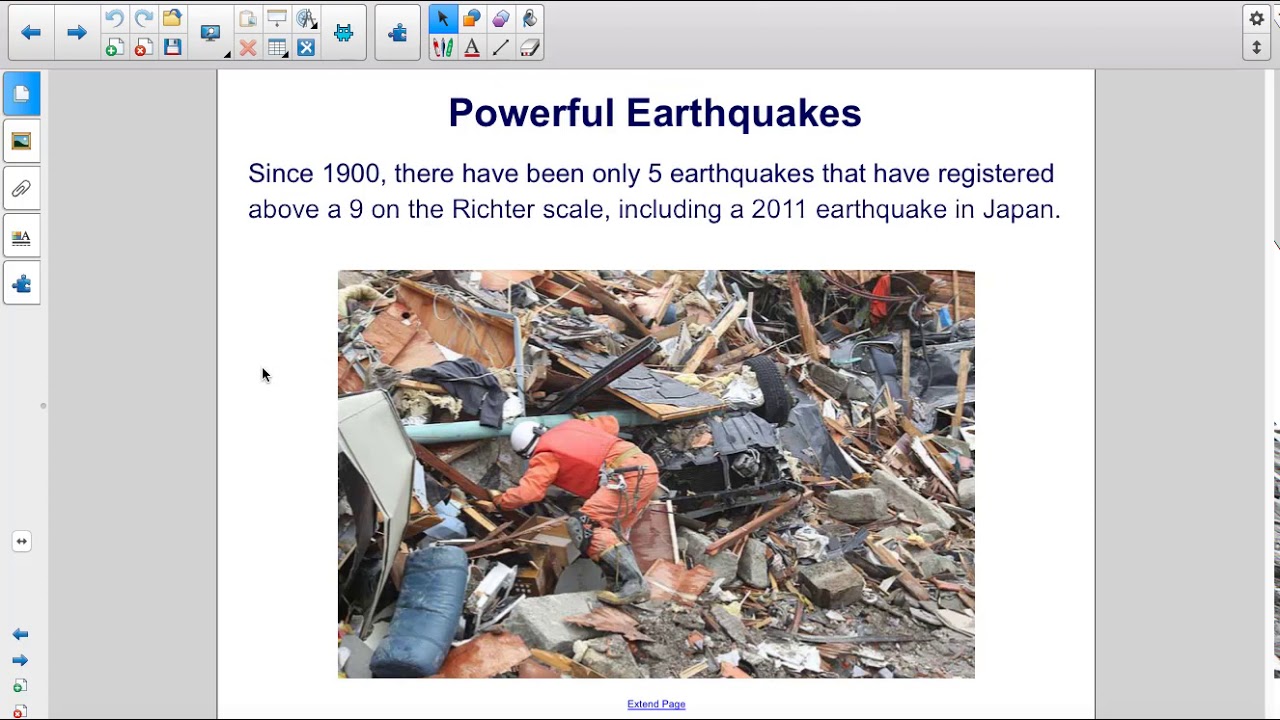Screen dimensions: 1280x720
Task: Insert a table from toolbar
Action: 277,47
